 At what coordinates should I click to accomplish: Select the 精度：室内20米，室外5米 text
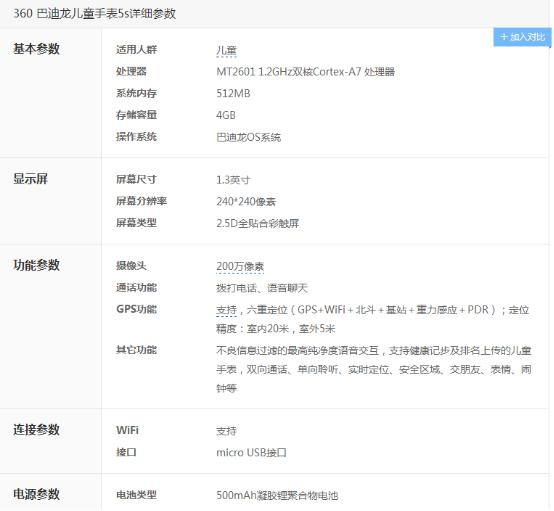click(276, 329)
